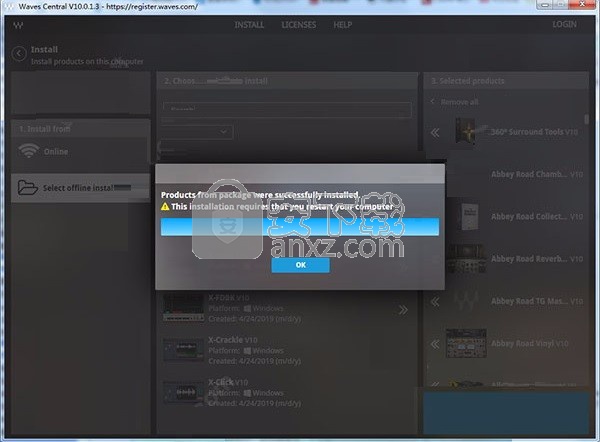Open the LICENSES menu
This screenshot has width=600, height=442.
pyautogui.click(x=299, y=25)
